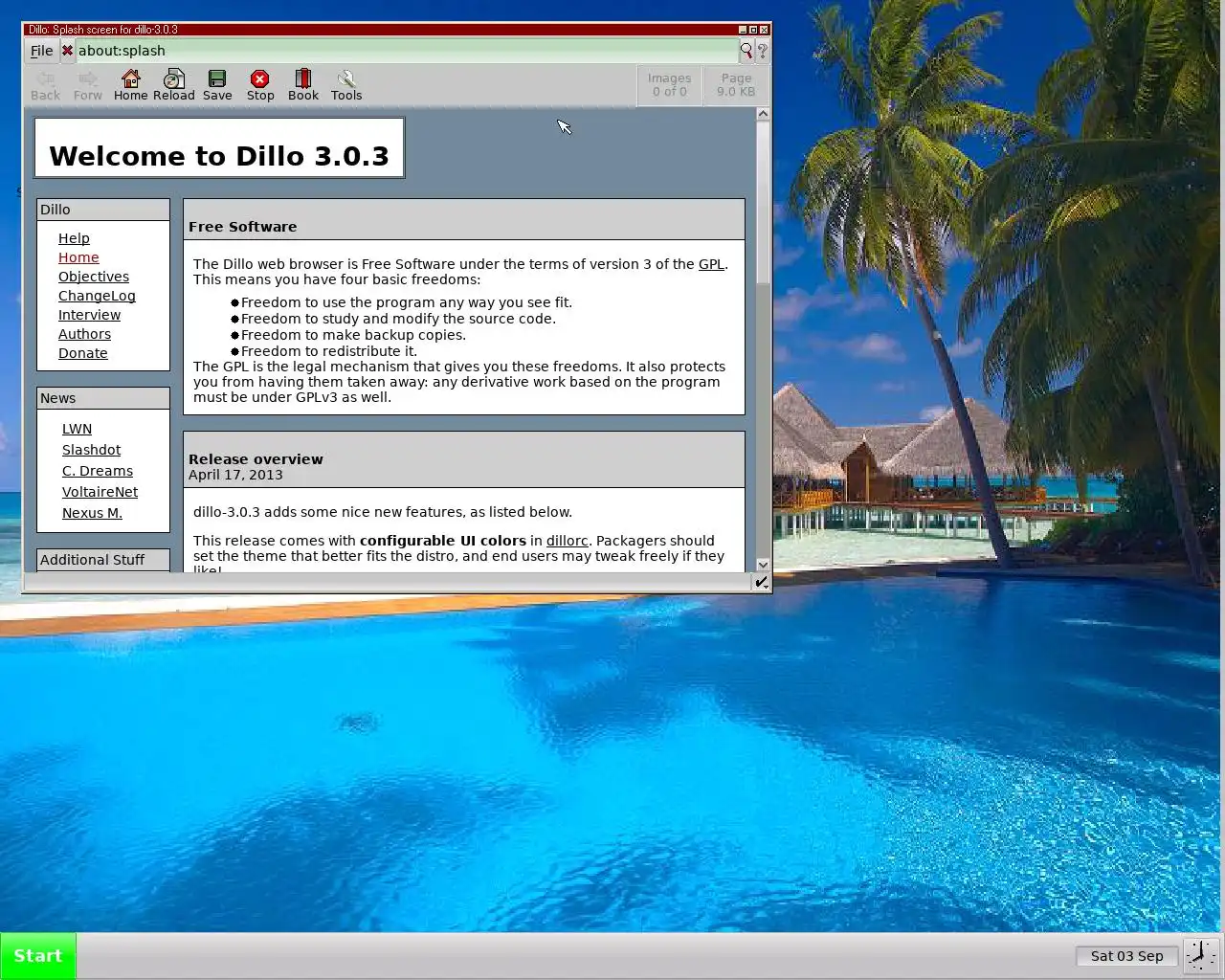Save the page with the Save icon
The width and height of the screenshot is (1225, 980).
[x=217, y=85]
